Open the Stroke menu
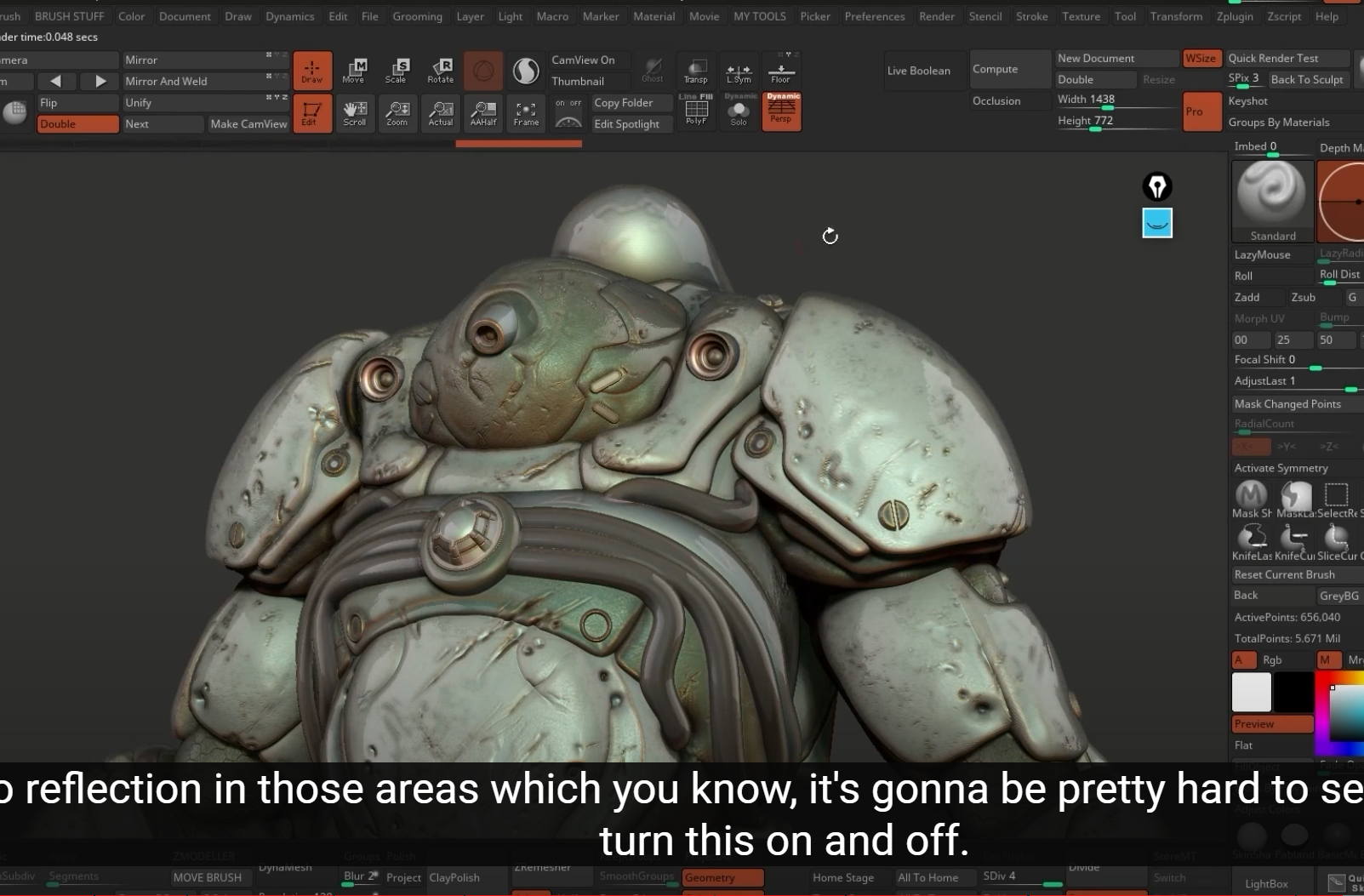This screenshot has height=896, width=1364. pyautogui.click(x=1031, y=16)
